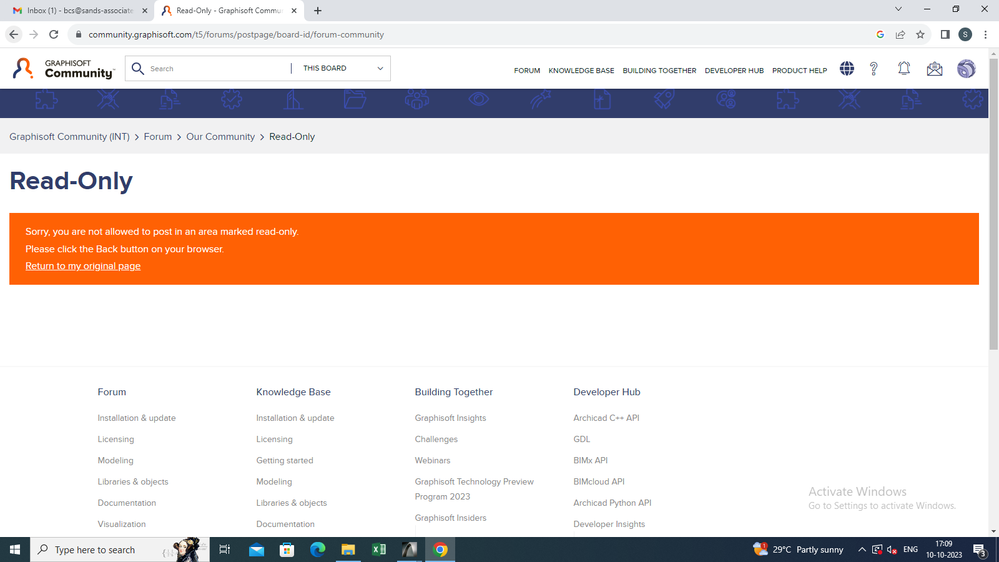
Task: Click the browser address bar URL
Action: 236,34
